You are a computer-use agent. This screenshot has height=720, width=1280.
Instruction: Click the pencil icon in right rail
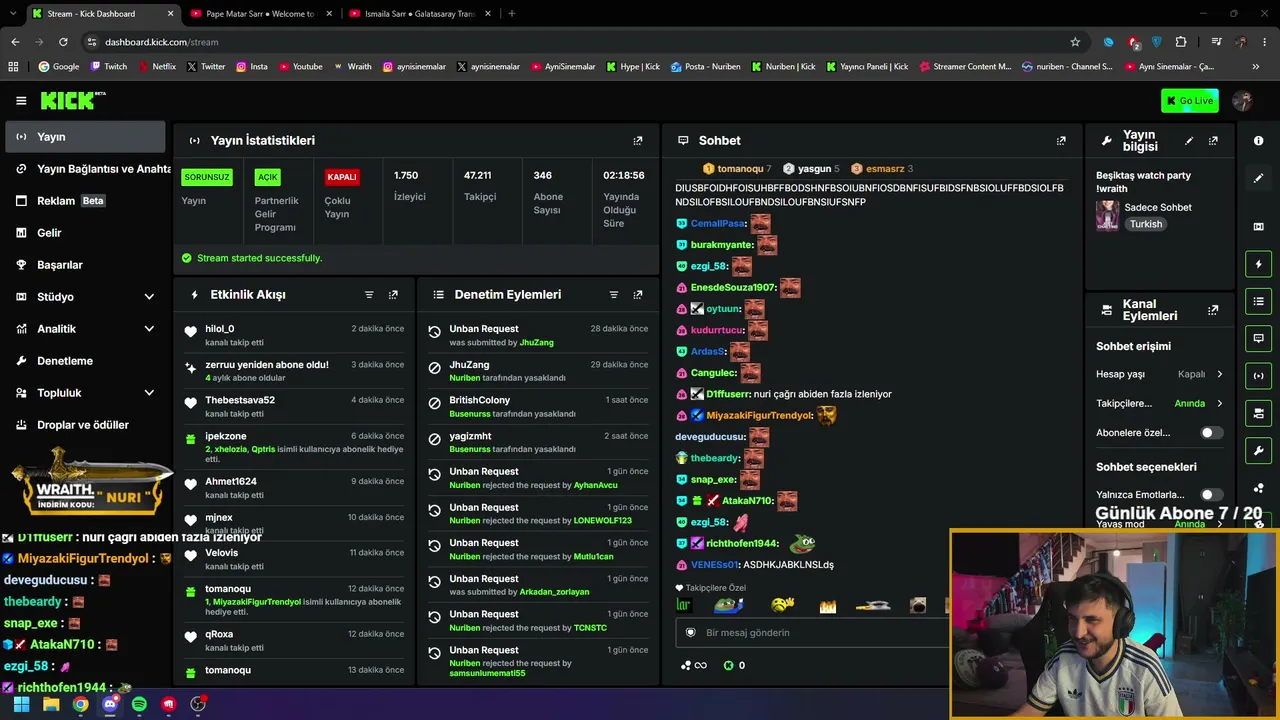(1259, 178)
